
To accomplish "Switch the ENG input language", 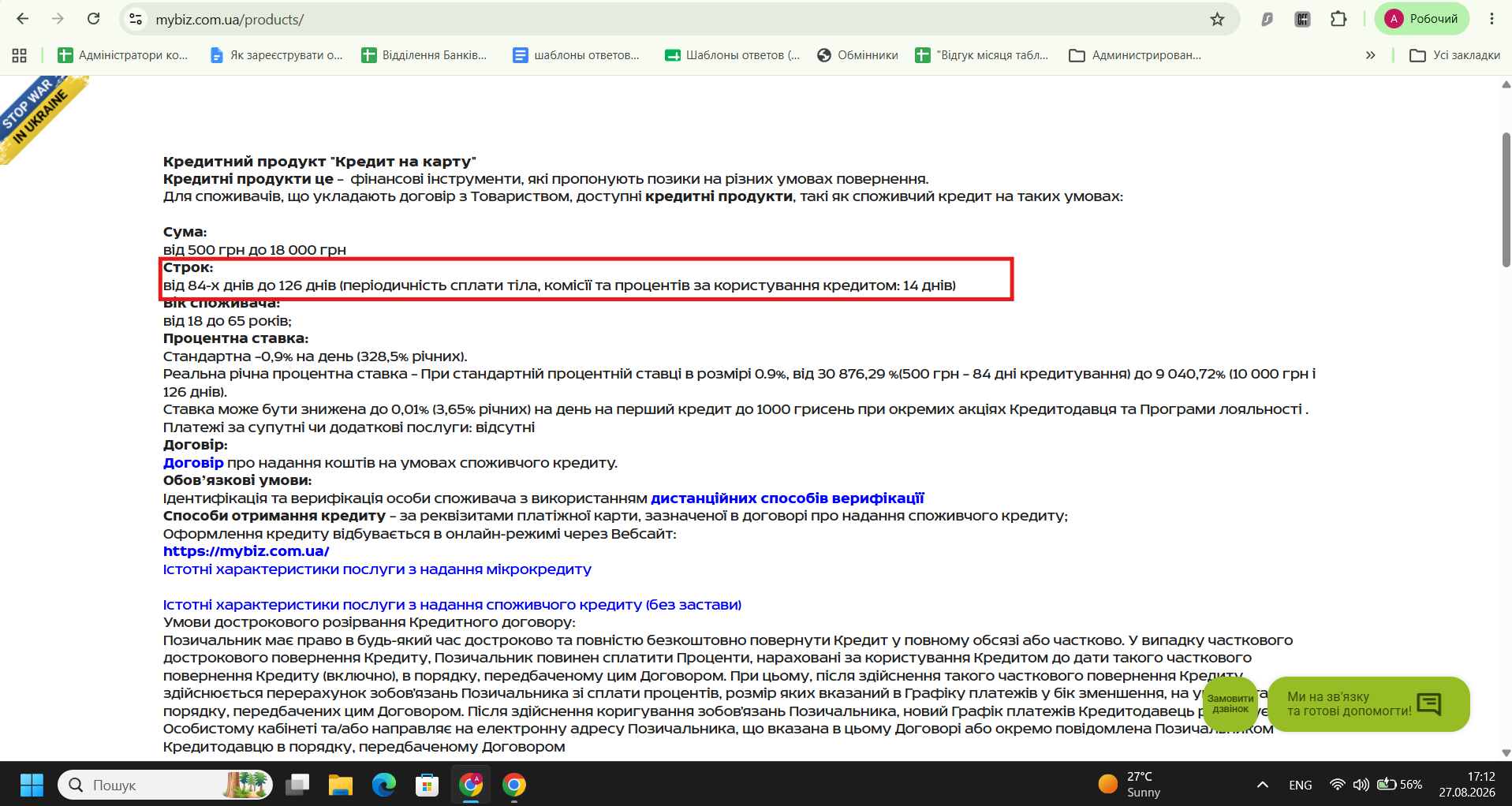I will pyautogui.click(x=1301, y=785).
